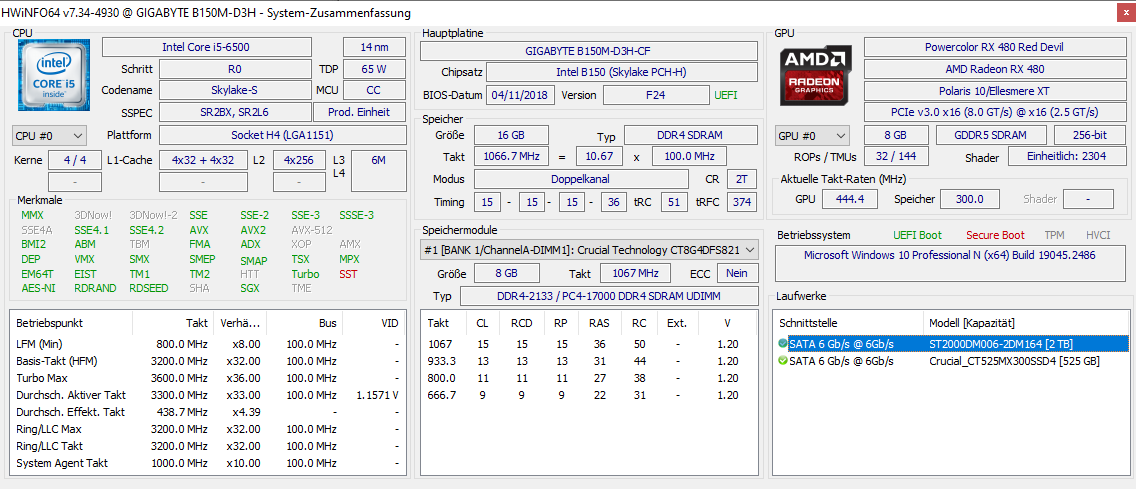The width and height of the screenshot is (1136, 489).
Task: Click the Bus column header in CPU table
Action: pos(306,322)
